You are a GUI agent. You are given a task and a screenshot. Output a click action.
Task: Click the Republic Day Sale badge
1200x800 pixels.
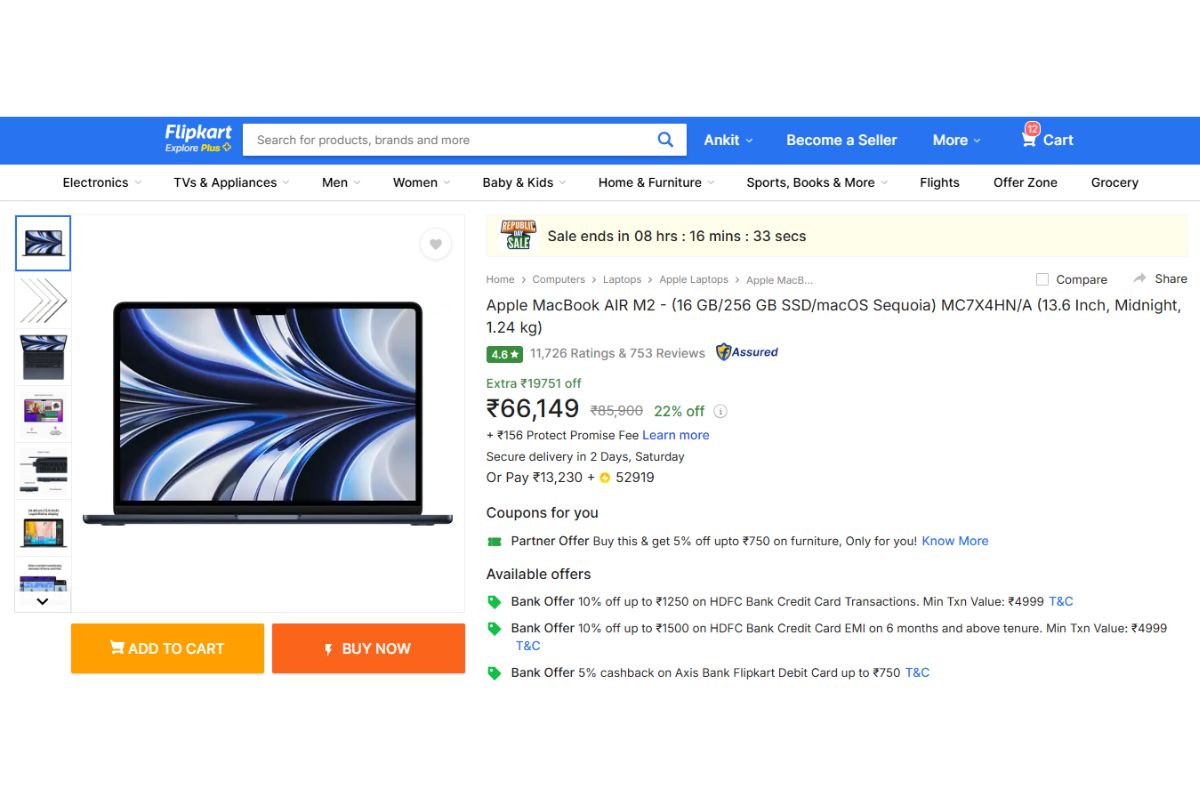tap(518, 235)
